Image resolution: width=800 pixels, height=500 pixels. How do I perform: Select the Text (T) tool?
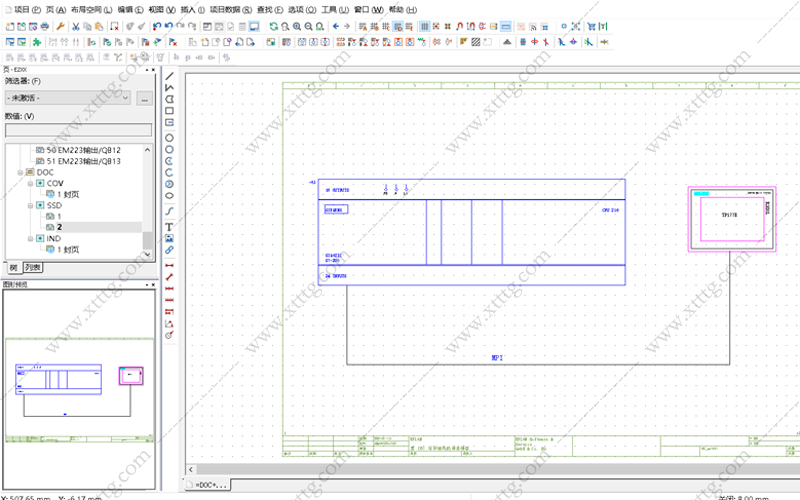pyautogui.click(x=169, y=227)
